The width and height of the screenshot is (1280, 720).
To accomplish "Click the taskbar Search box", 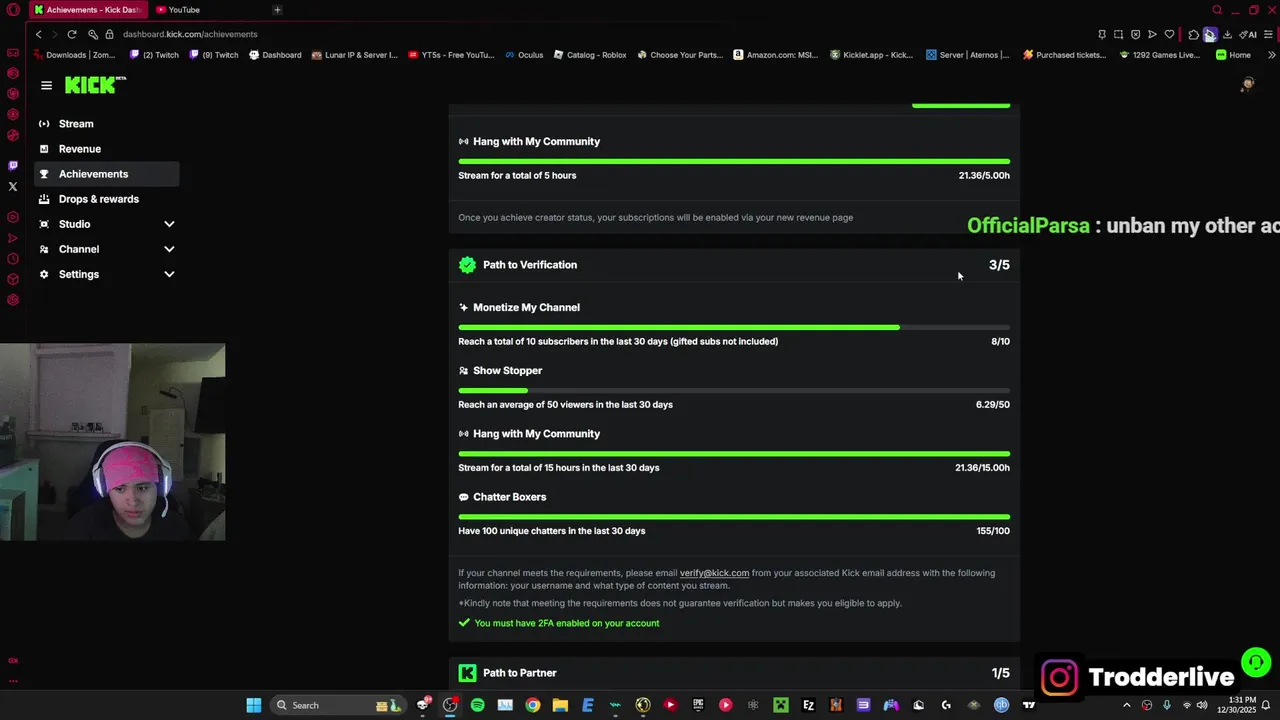I will coord(337,705).
